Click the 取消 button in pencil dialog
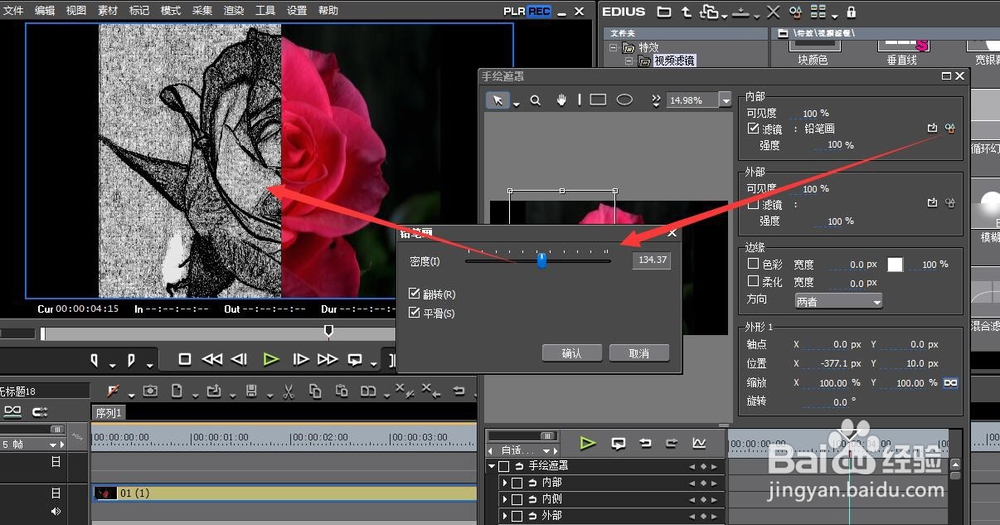The height and width of the screenshot is (525, 1000). (639, 353)
